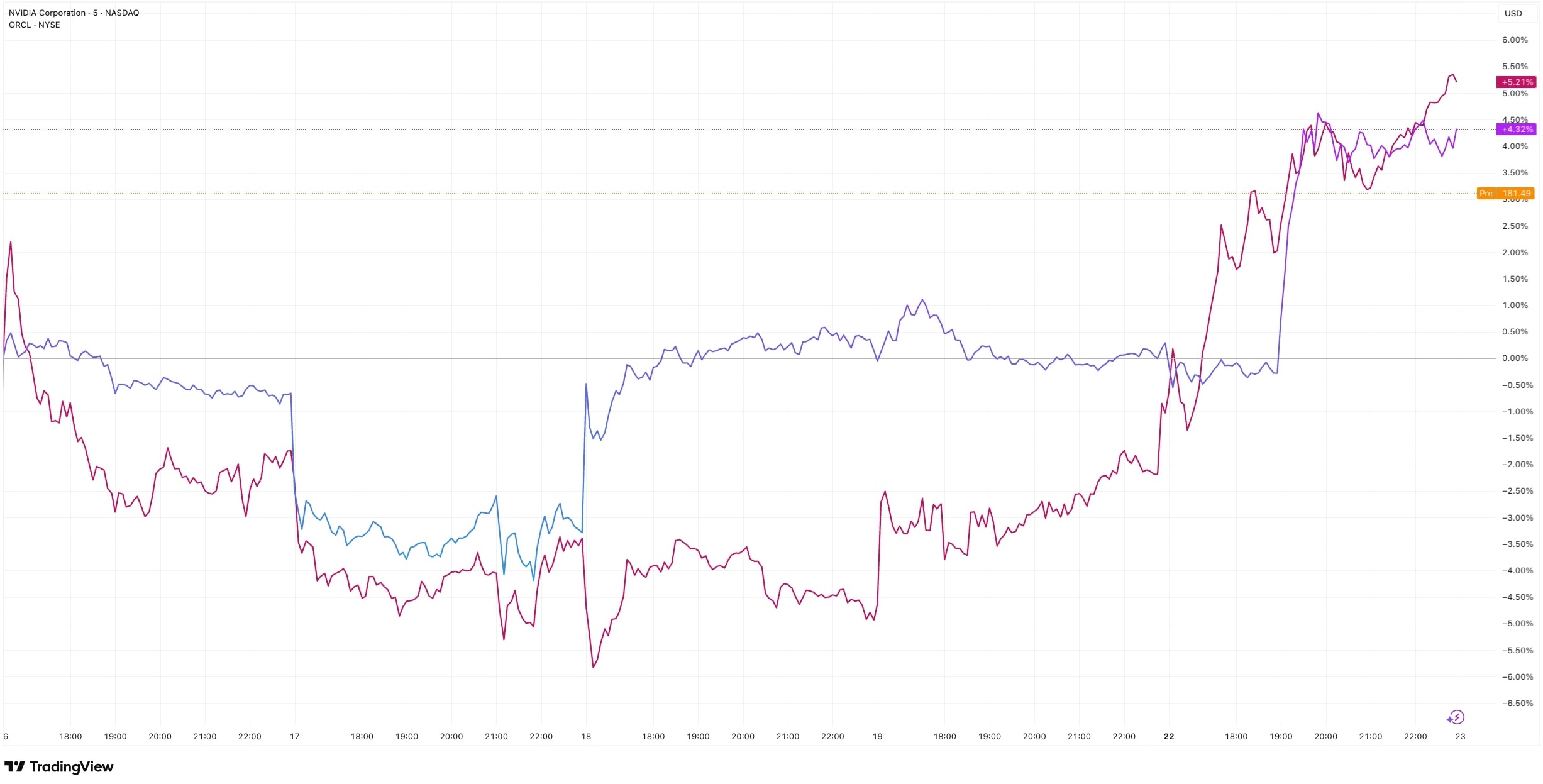Screen dimensions: 1543x784
Task: Click the bold 22 date marker
Action: [1169, 736]
